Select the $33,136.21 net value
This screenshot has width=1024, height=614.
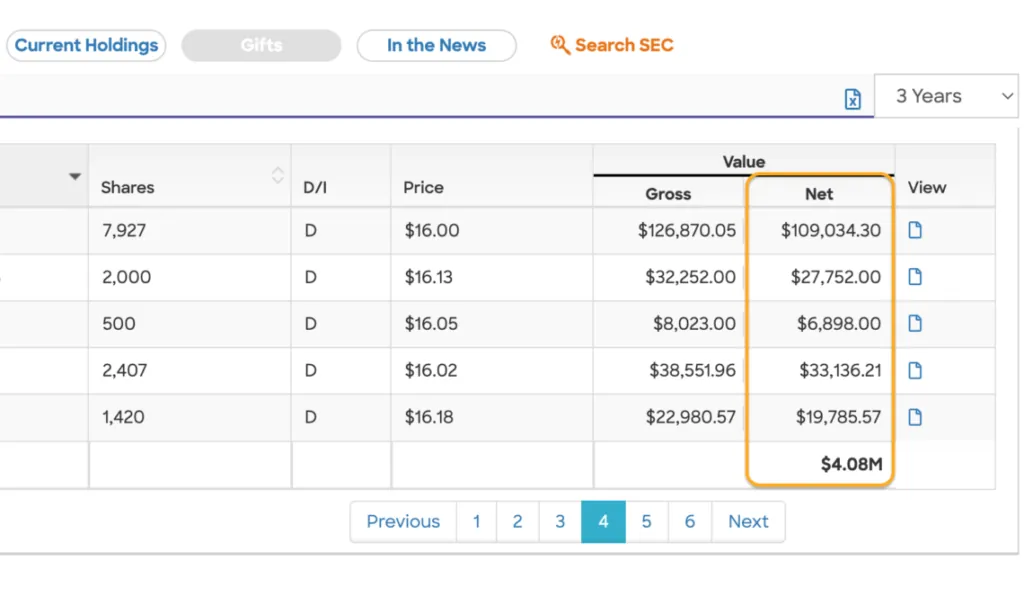[840, 370]
